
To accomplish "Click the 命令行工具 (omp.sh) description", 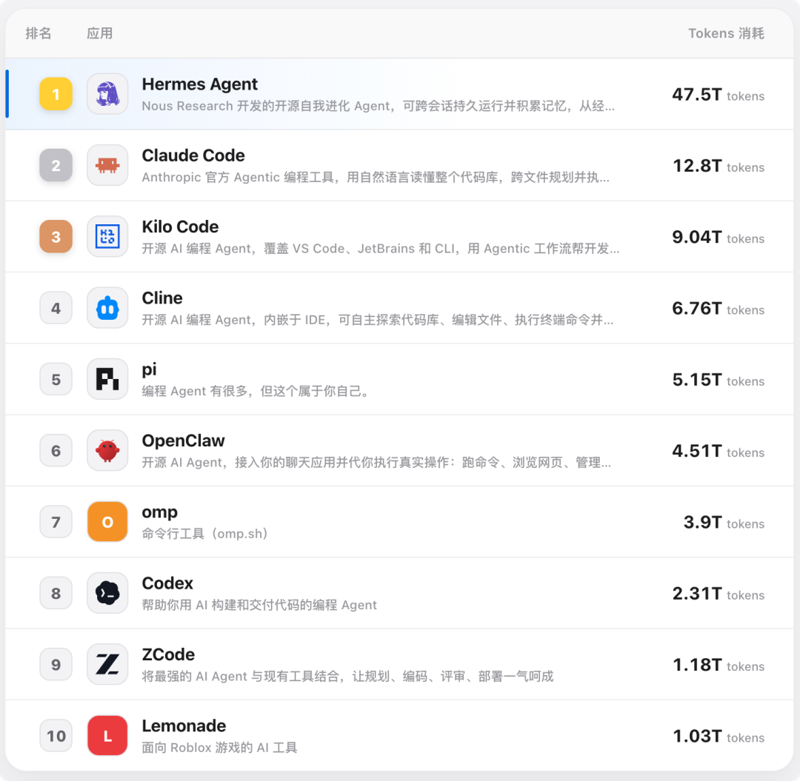I will [205, 534].
